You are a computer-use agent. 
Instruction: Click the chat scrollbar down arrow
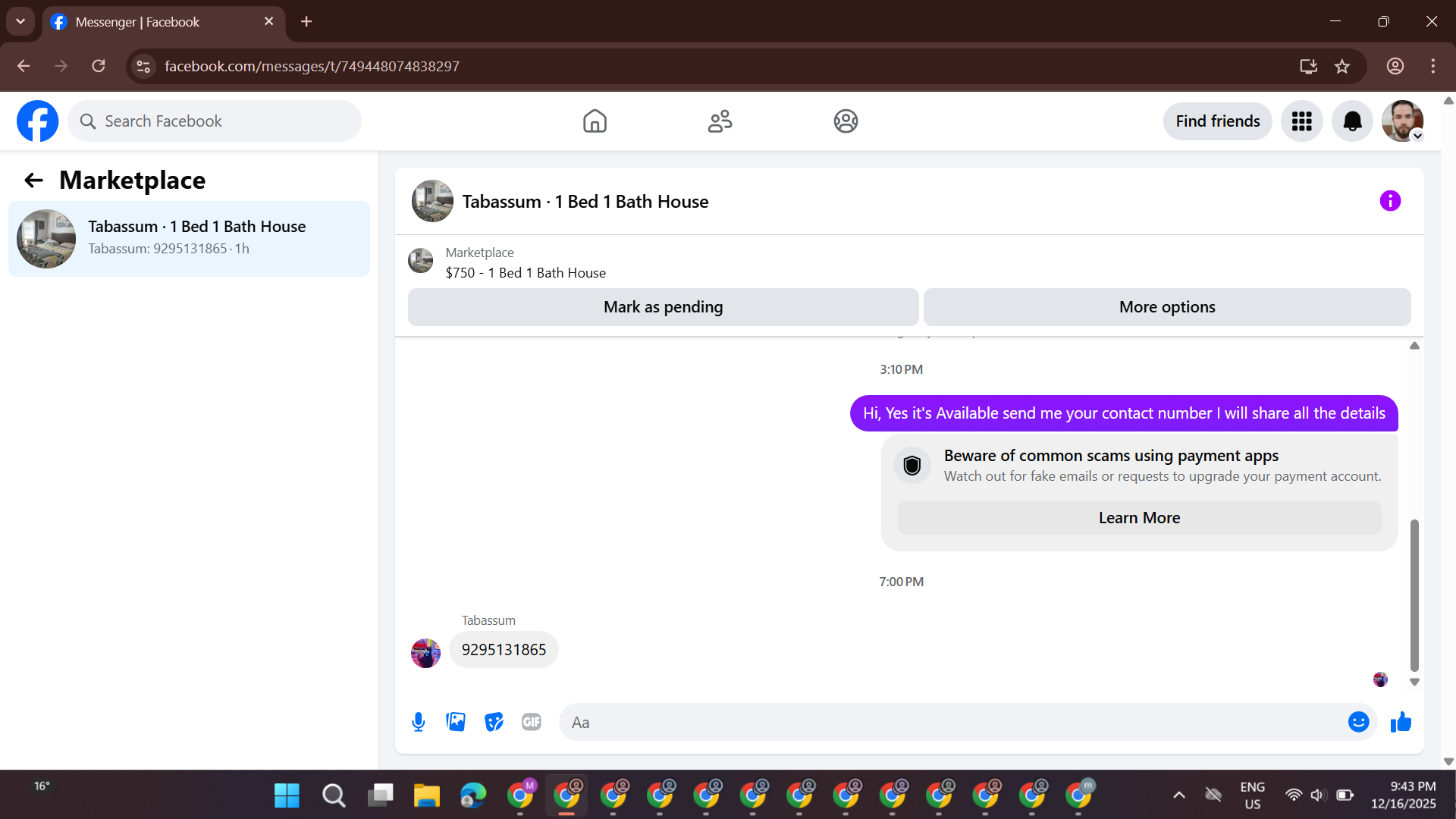tap(1414, 682)
